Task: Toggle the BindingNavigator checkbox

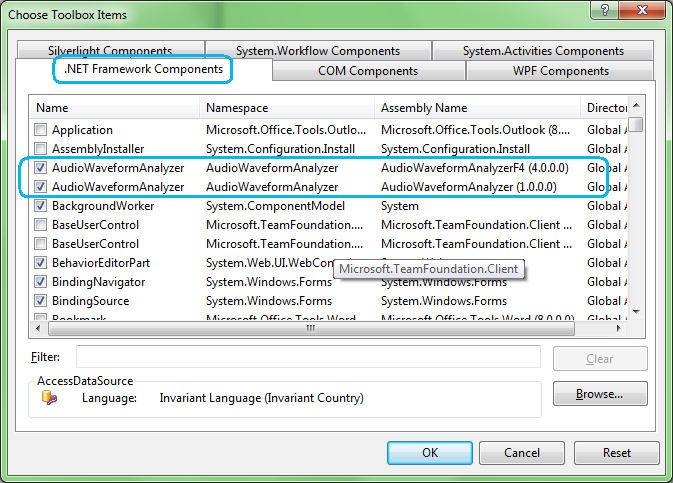Action: pos(40,282)
